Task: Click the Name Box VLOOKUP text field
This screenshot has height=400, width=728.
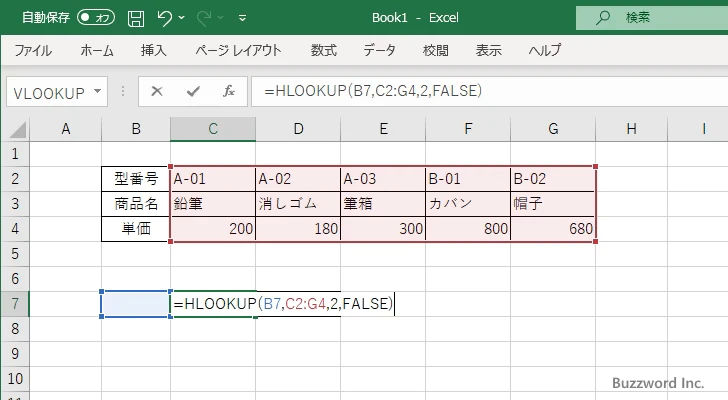Action: [49, 93]
